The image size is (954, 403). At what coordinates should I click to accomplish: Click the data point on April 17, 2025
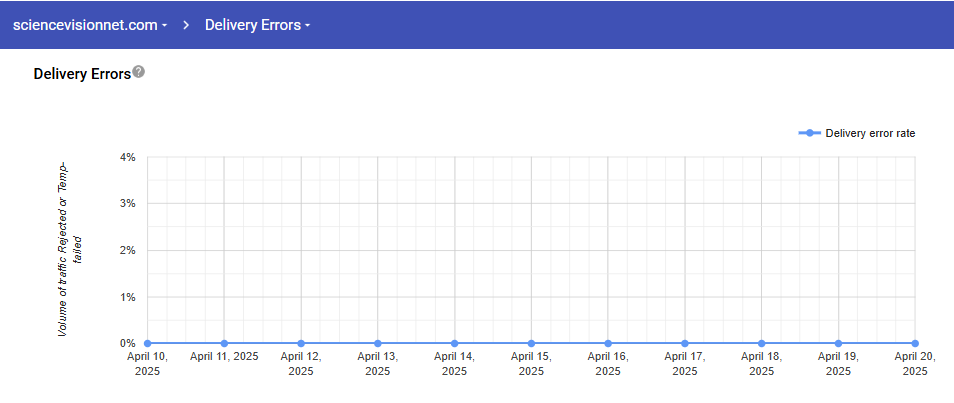pyautogui.click(x=685, y=343)
